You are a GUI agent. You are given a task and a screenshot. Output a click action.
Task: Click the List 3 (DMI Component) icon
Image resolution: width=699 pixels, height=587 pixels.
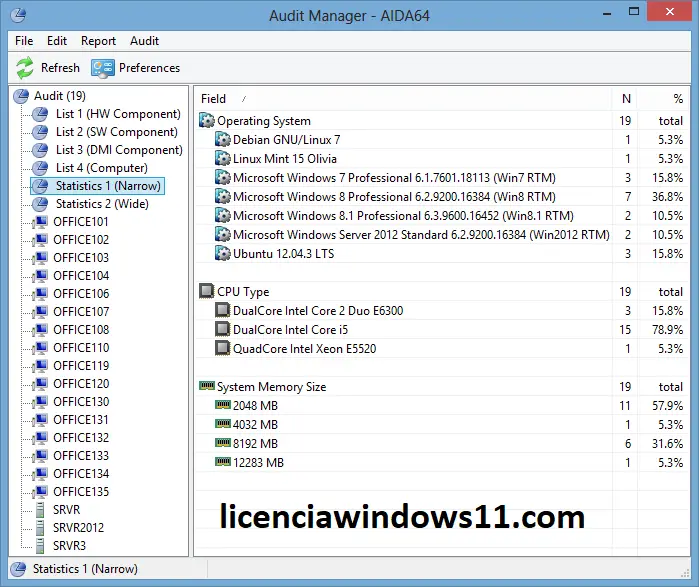[x=40, y=150]
